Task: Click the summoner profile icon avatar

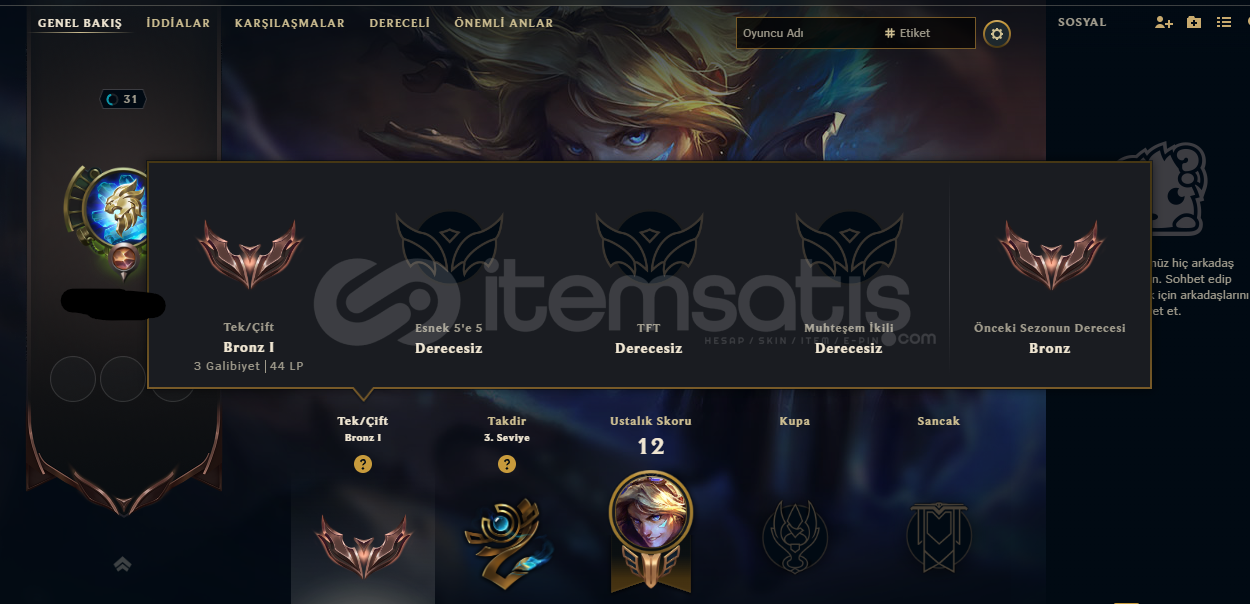Action: tap(118, 208)
